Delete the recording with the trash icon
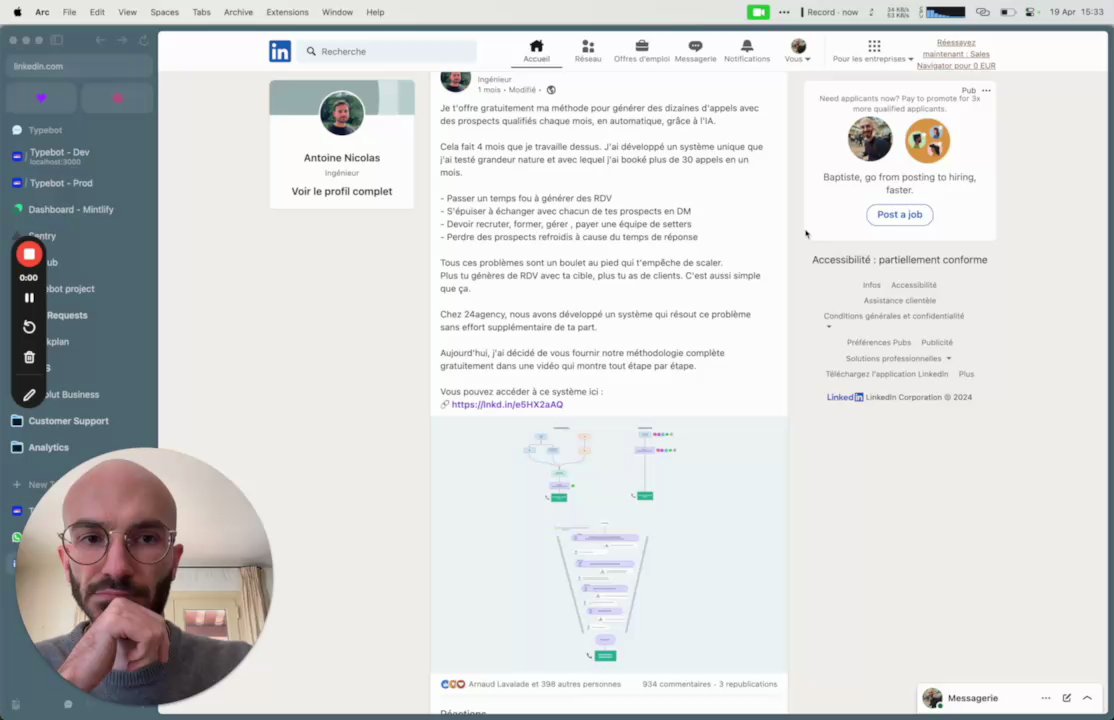 coord(29,357)
